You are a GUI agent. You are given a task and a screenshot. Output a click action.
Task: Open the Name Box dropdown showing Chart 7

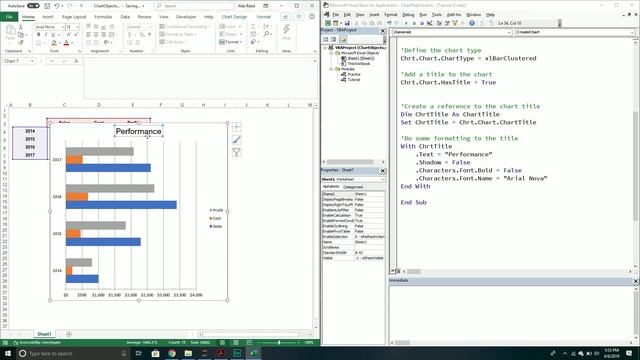coord(32,61)
